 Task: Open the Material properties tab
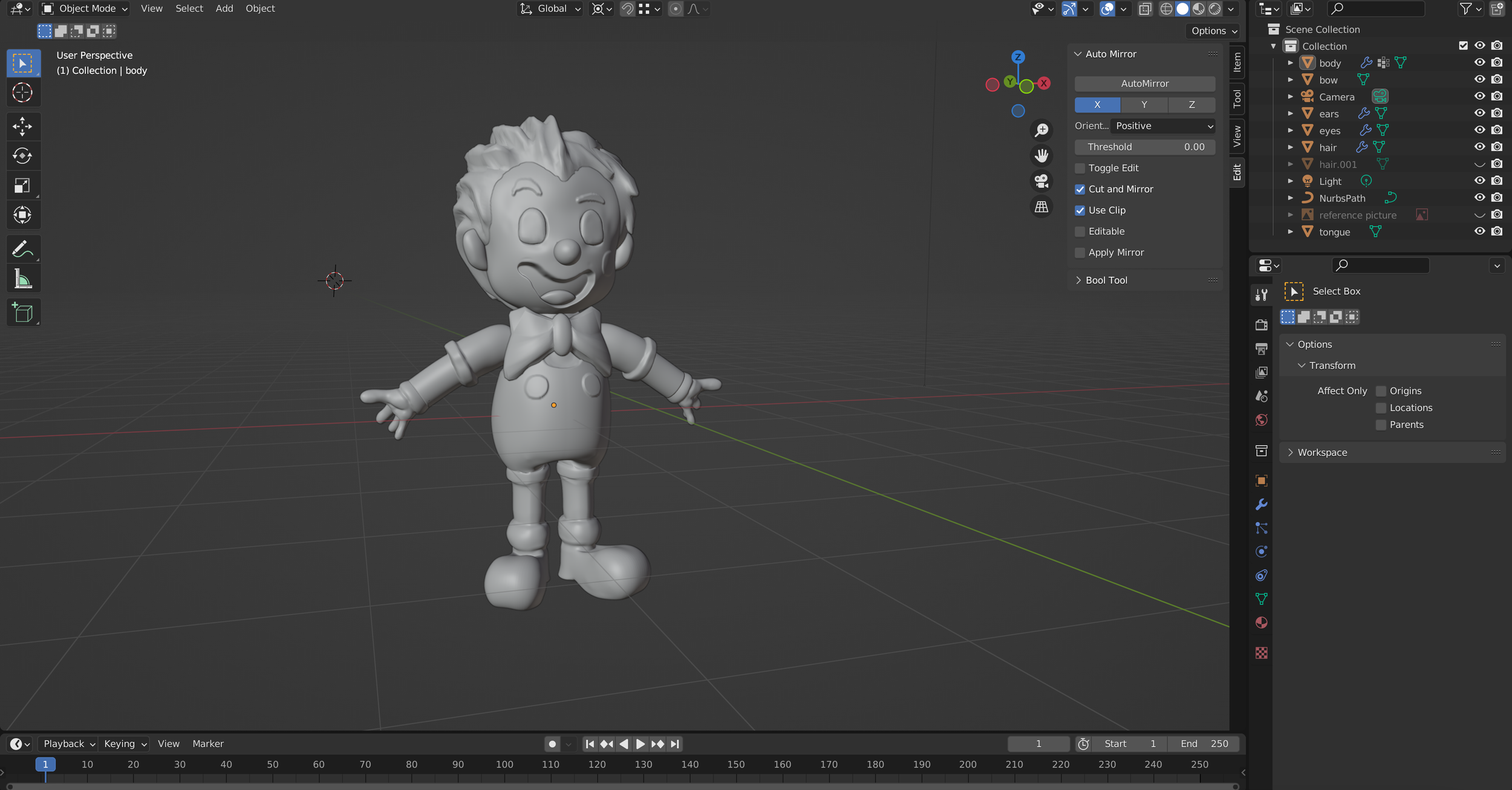click(1262, 623)
